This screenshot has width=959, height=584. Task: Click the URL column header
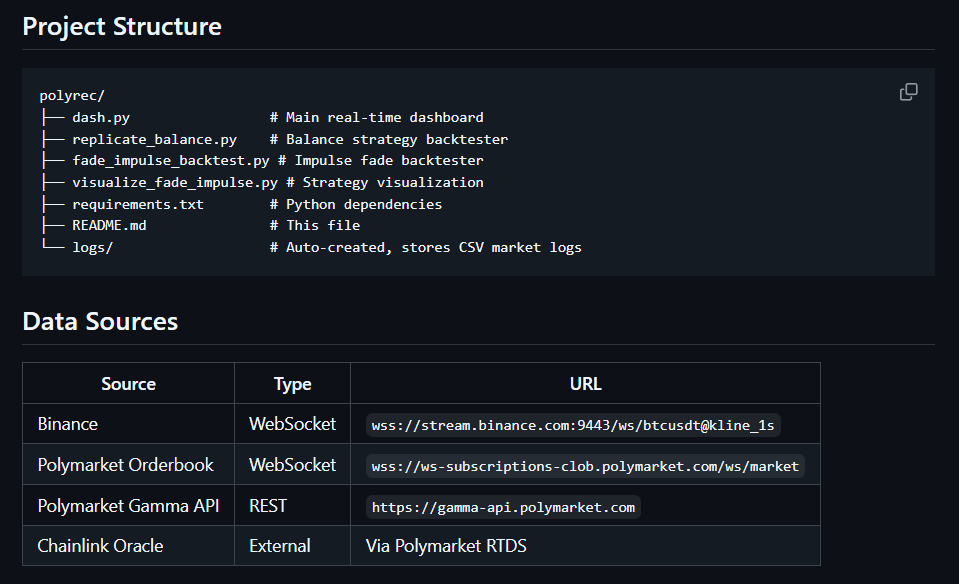(585, 384)
